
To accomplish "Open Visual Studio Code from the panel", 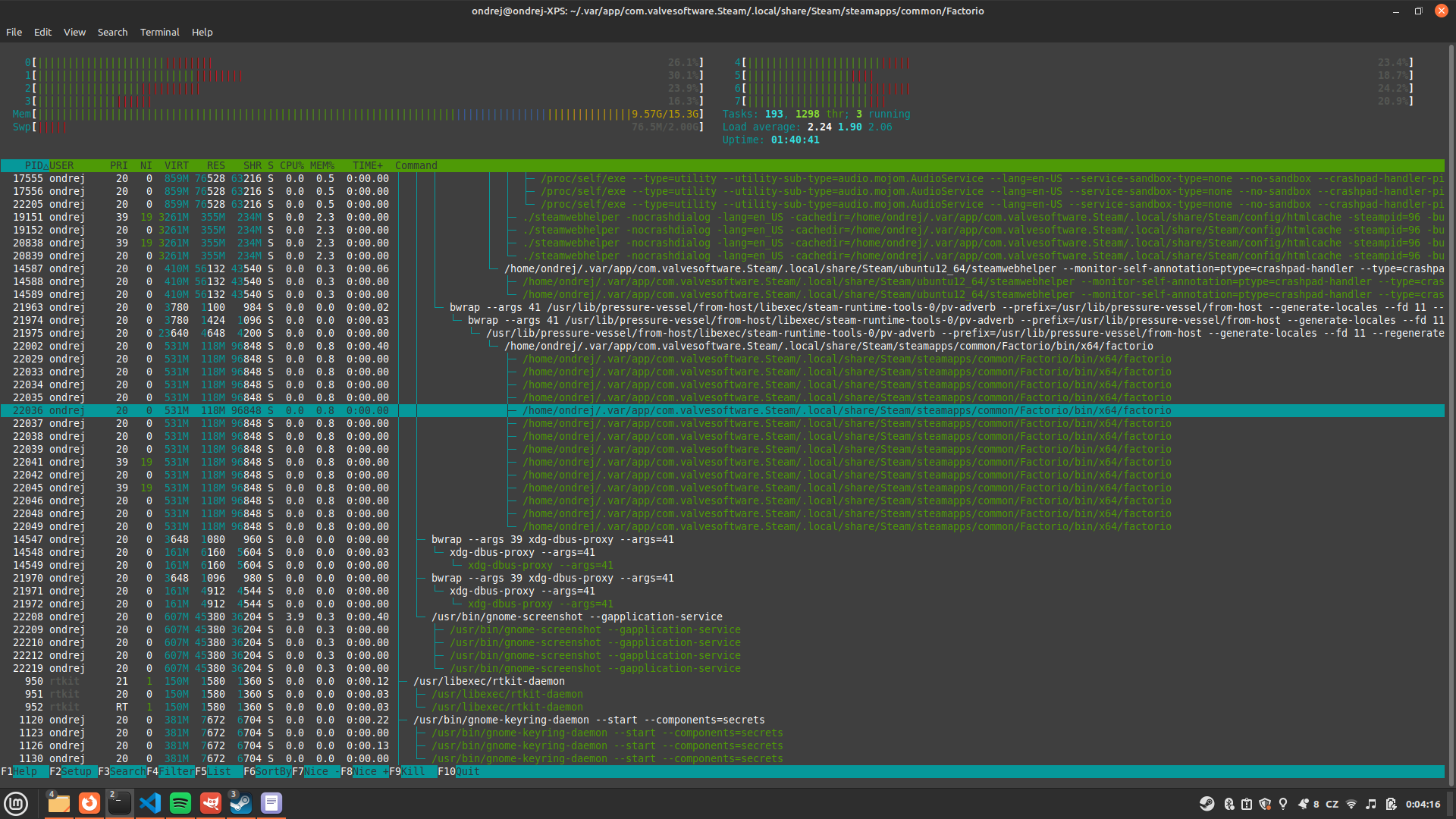I will [x=150, y=803].
